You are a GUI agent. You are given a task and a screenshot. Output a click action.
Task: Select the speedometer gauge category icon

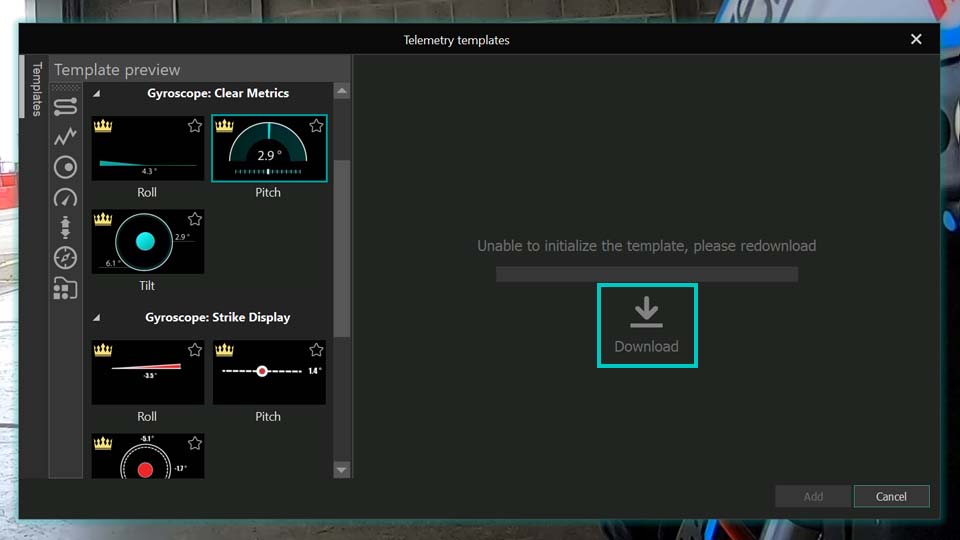[x=65, y=197]
